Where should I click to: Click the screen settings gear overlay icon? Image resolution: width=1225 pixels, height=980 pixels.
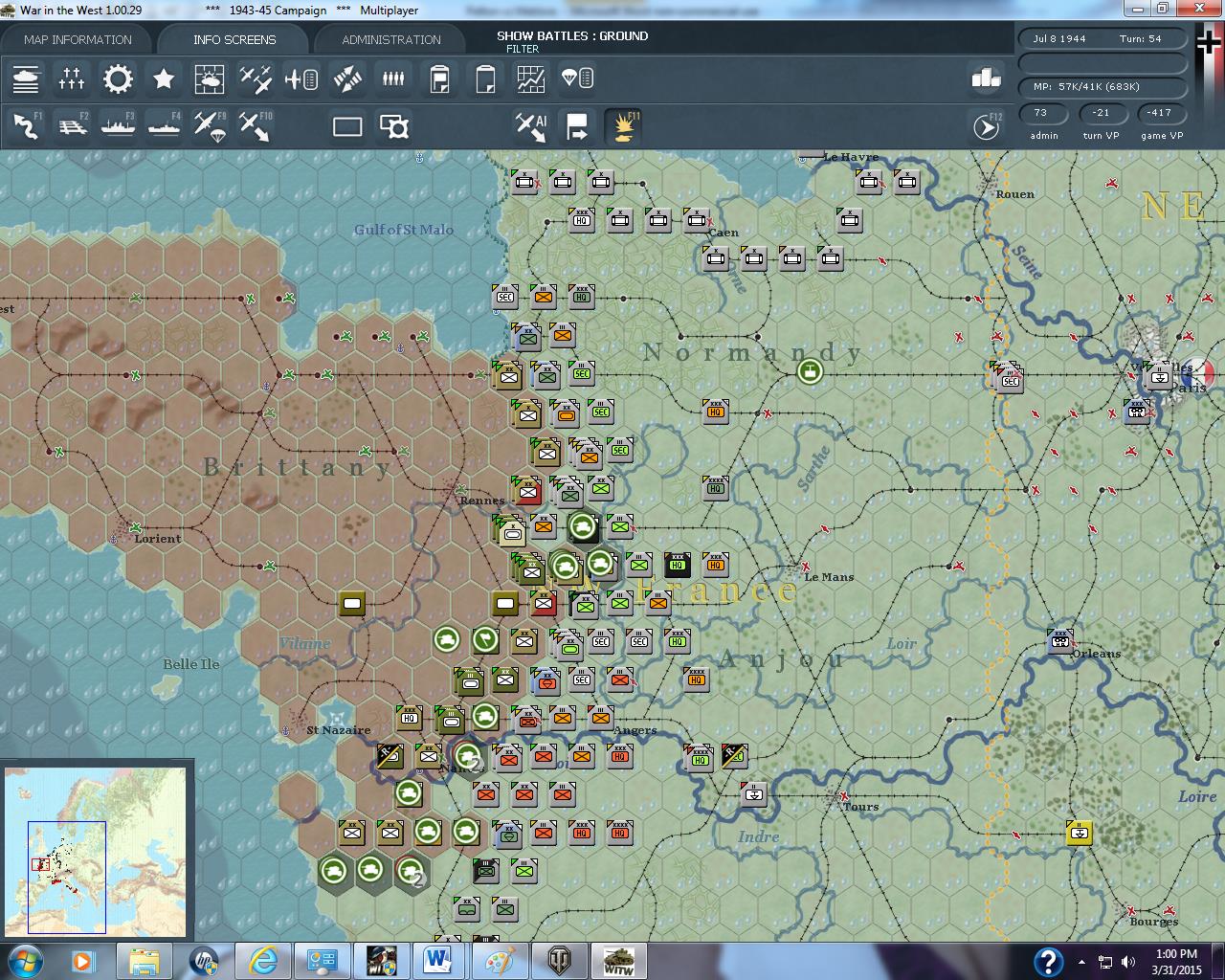pos(393,126)
